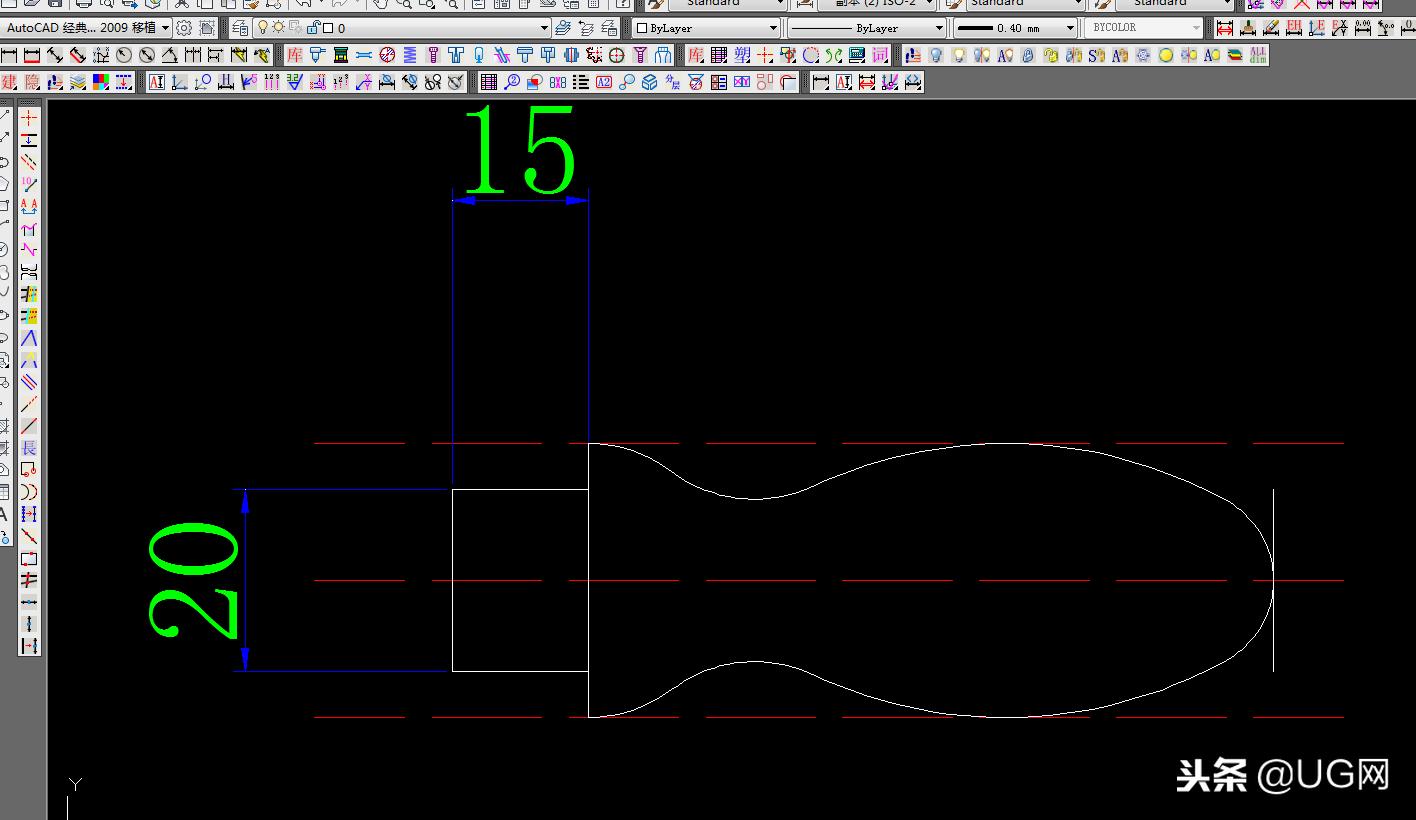The image size is (1416, 820).
Task: Expand the layer 0 selection dropdown
Action: [544, 28]
